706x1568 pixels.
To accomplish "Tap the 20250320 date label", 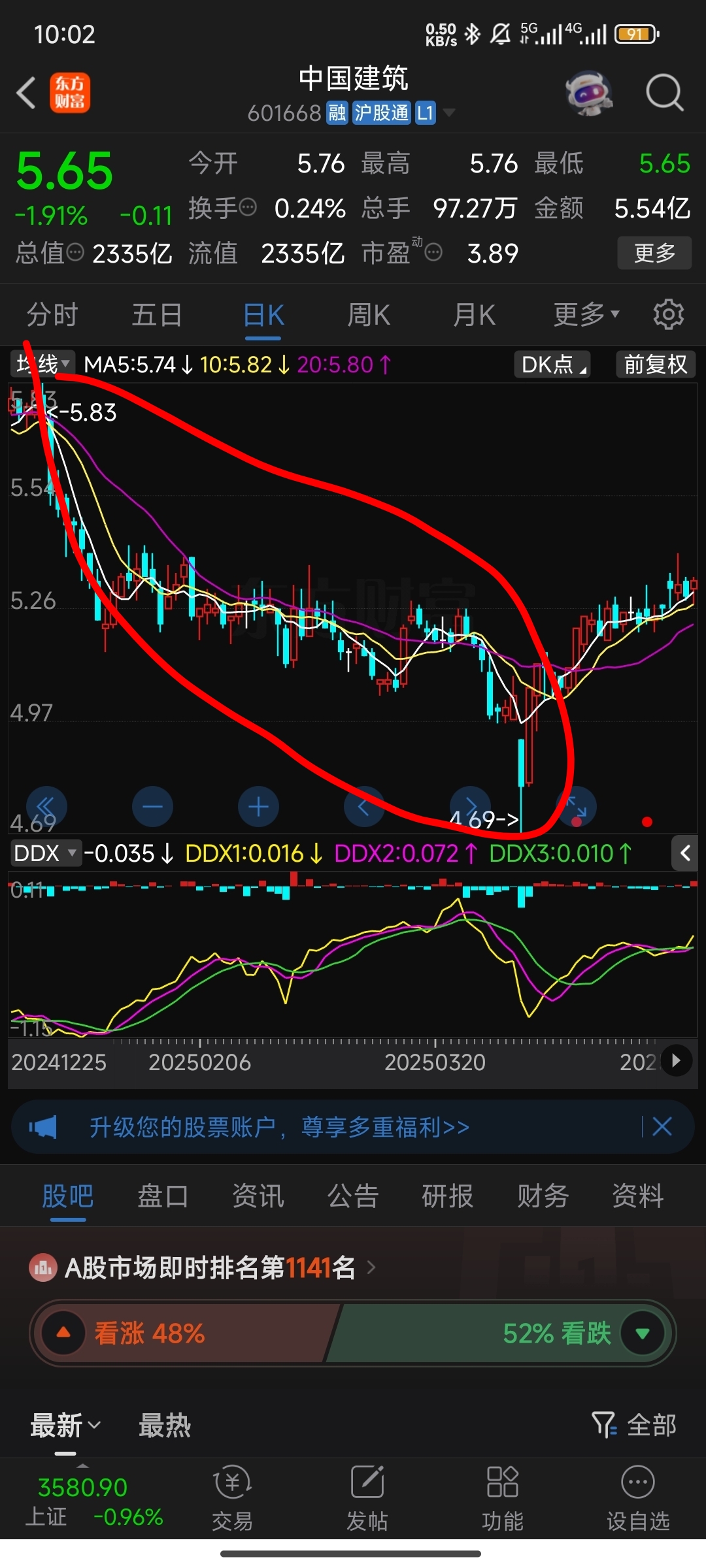I will [x=435, y=1062].
